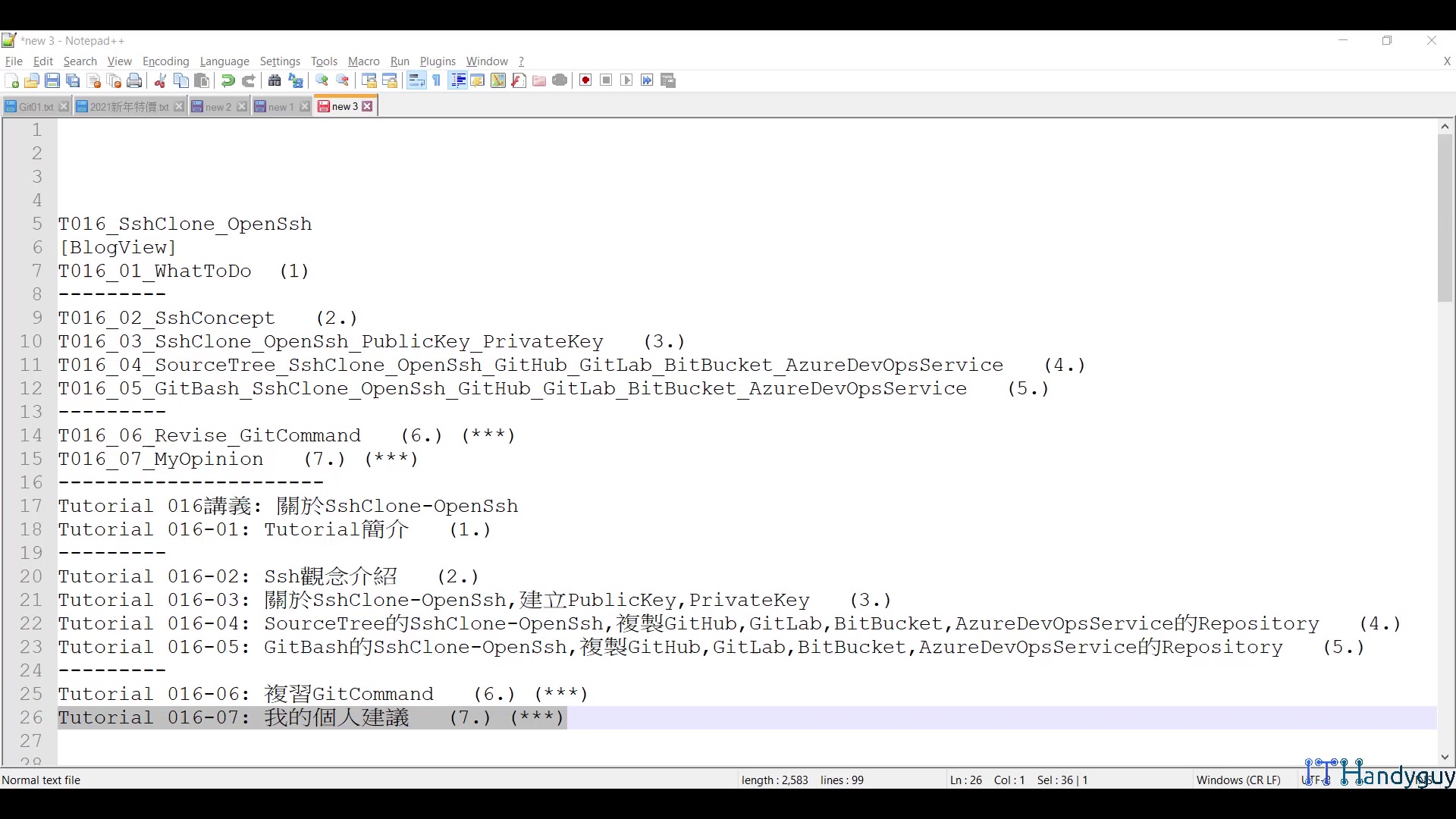Click scrollbar down arrow
This screenshot has width=1456, height=819.
click(1445, 757)
